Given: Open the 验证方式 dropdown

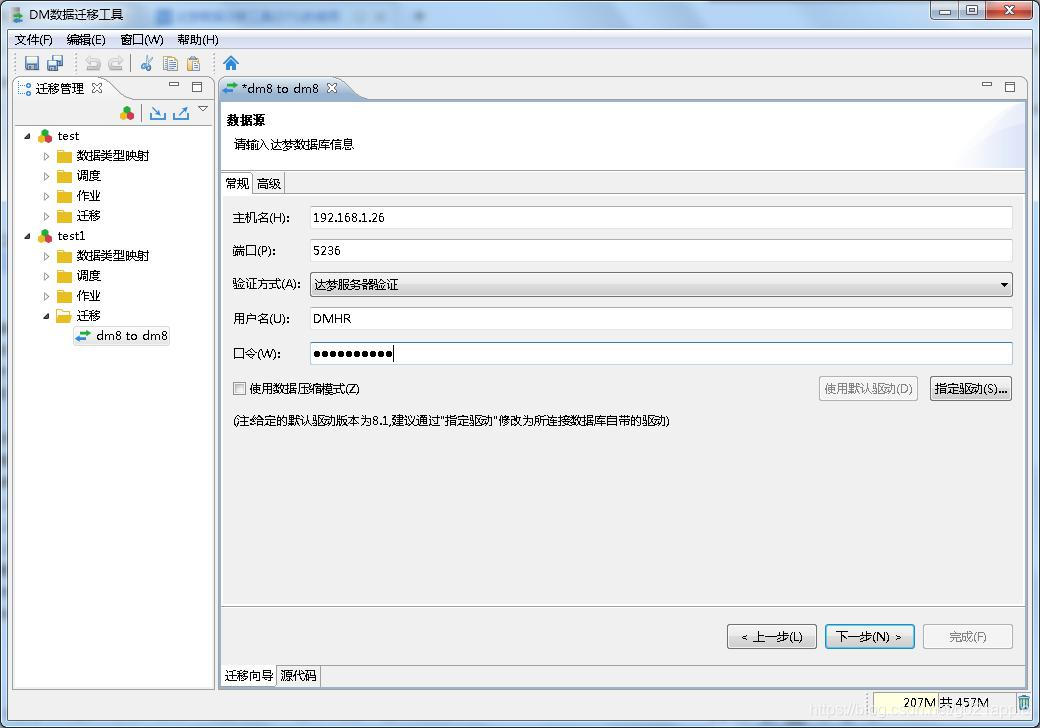Looking at the screenshot, I should (x=661, y=284).
